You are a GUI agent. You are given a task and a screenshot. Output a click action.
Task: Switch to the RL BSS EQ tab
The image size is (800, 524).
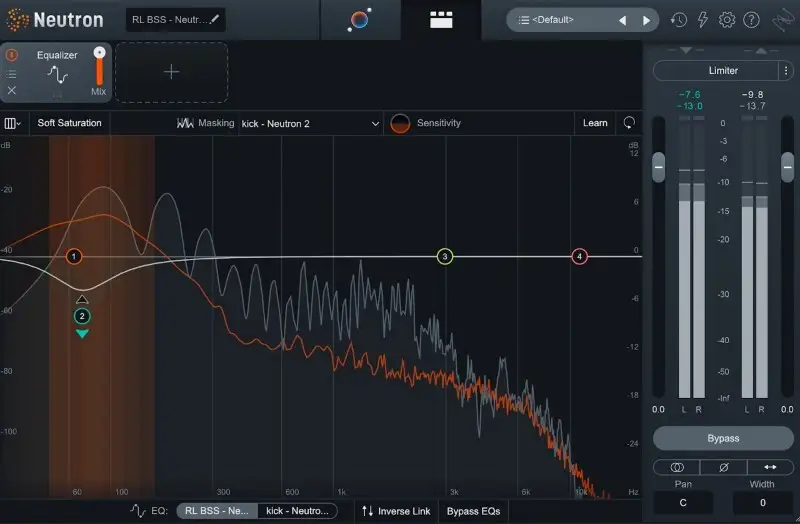point(216,511)
